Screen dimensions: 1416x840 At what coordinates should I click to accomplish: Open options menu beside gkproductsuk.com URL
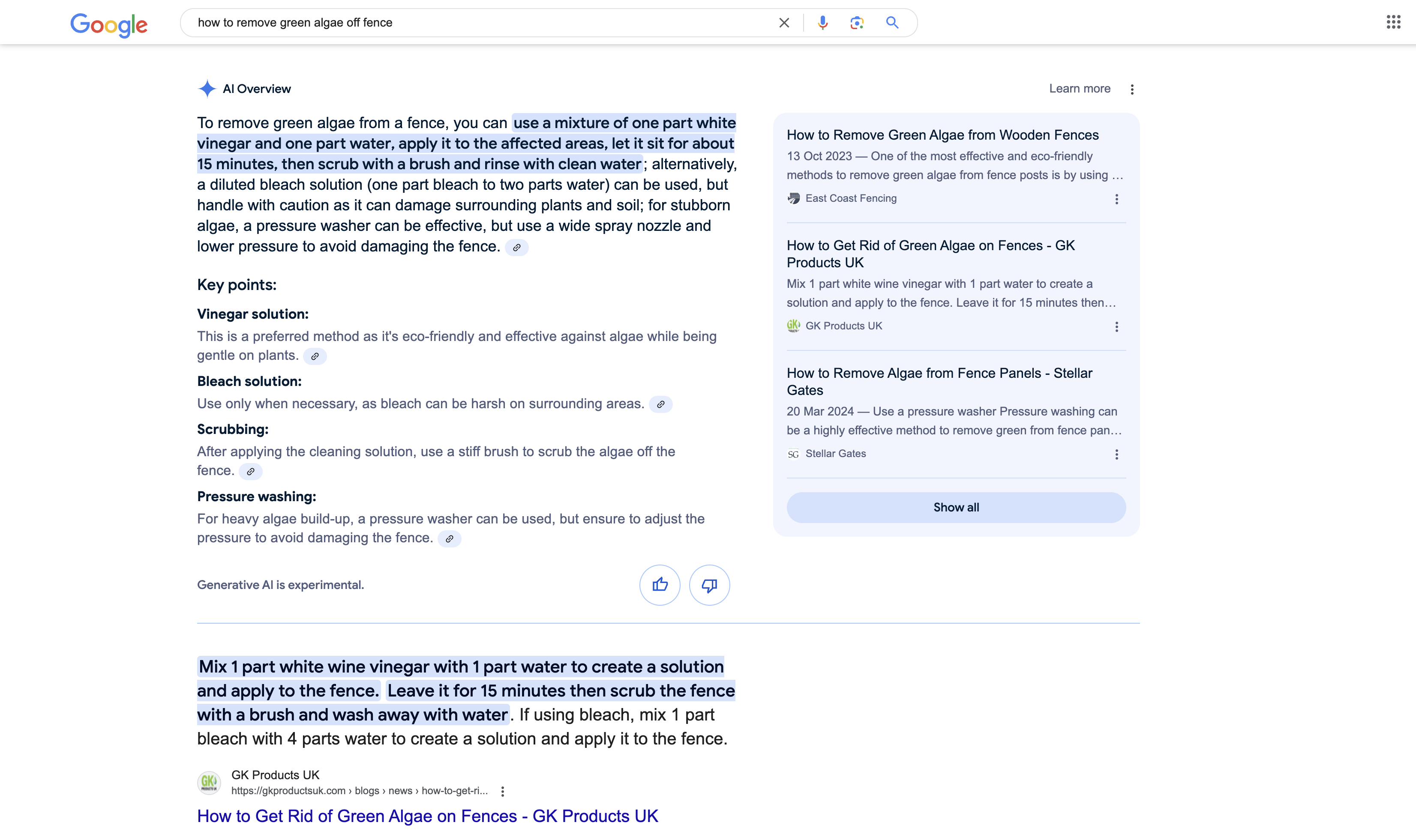point(502,791)
